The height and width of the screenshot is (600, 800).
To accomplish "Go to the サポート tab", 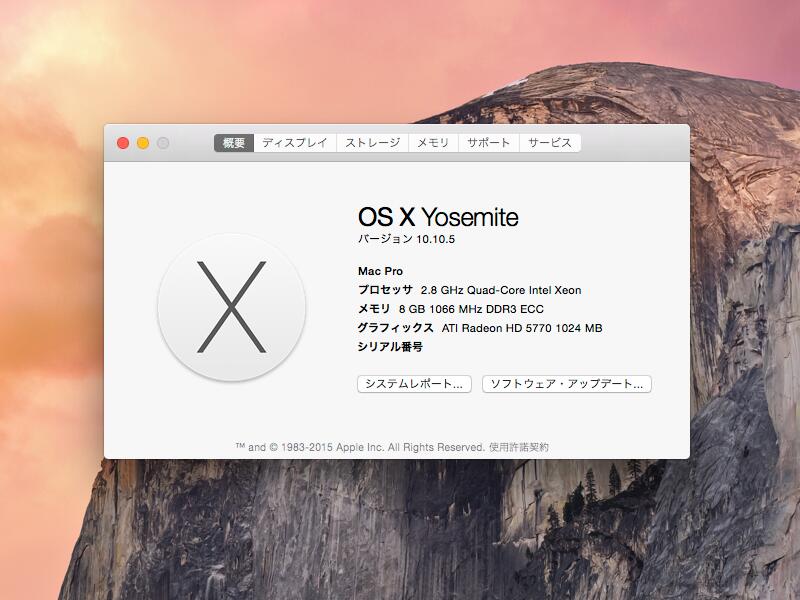I will [x=488, y=143].
